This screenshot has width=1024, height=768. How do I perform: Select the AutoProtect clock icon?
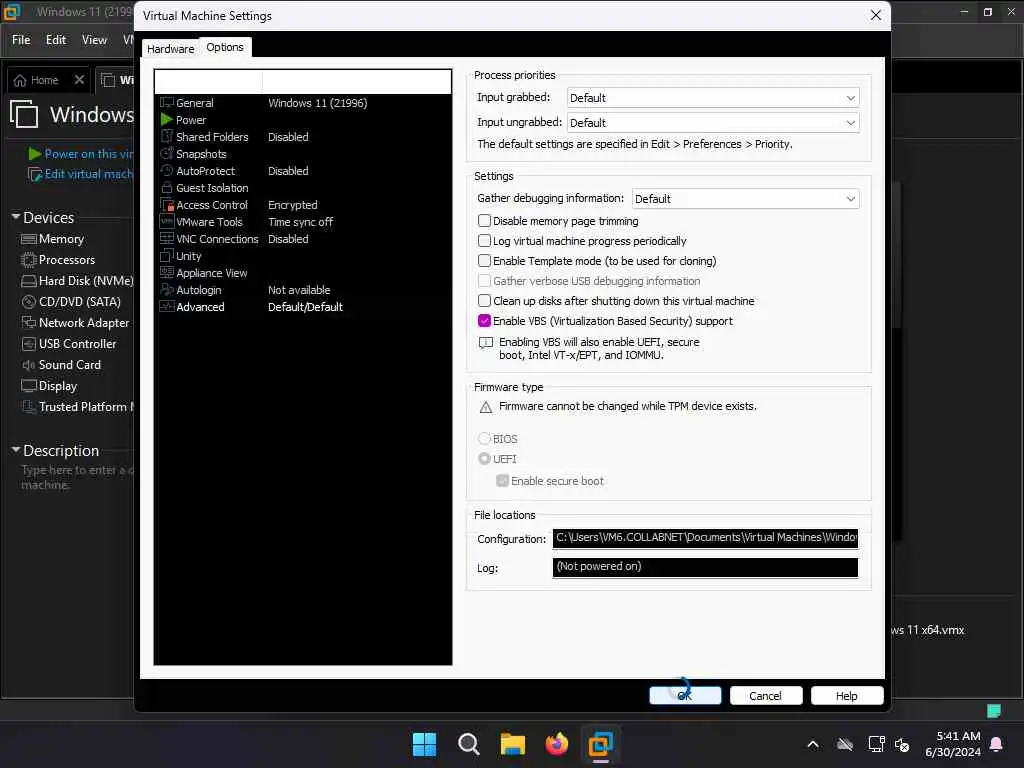pos(167,170)
